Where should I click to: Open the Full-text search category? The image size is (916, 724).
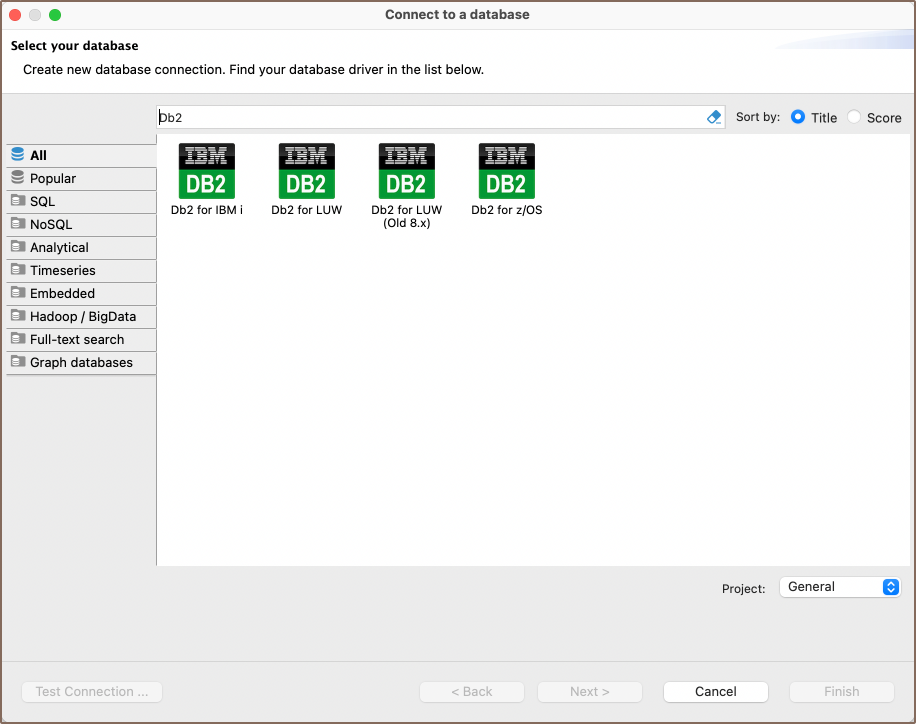(77, 339)
